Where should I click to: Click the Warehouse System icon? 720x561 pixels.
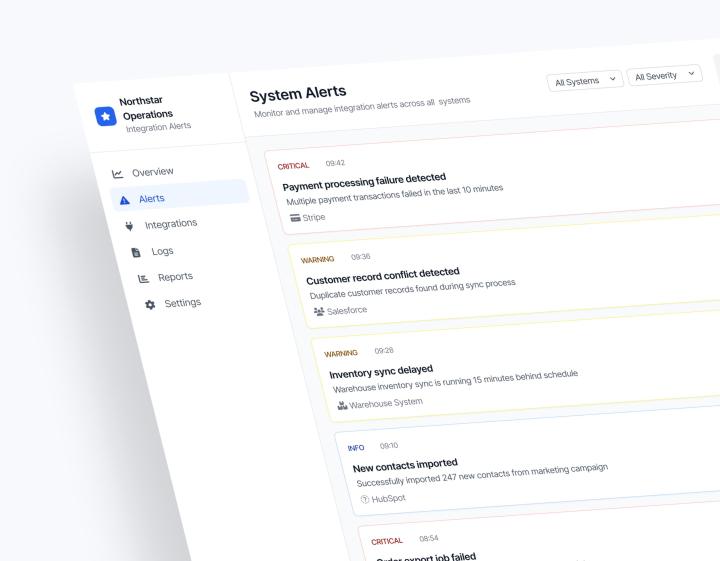click(x=342, y=405)
